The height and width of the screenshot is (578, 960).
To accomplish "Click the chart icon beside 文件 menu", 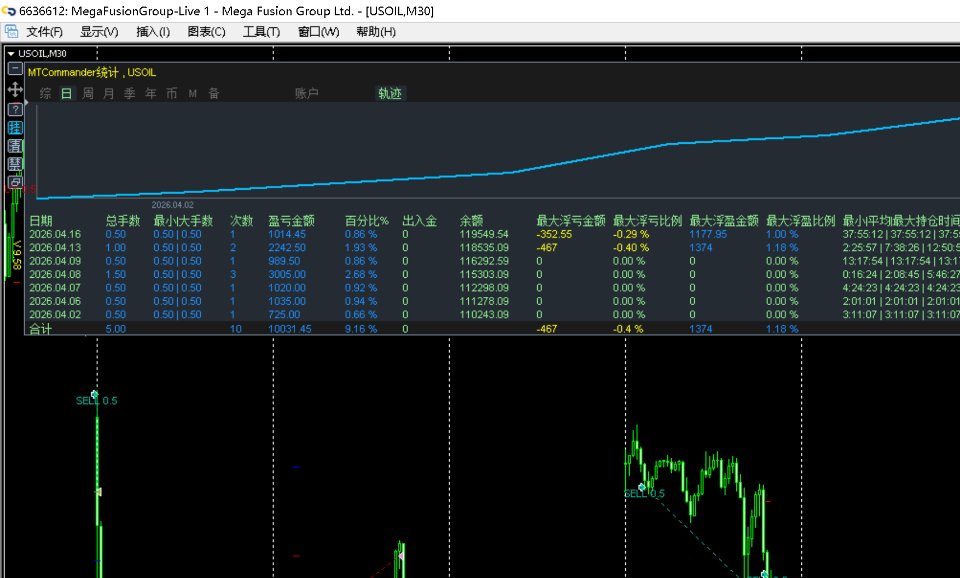I will point(12,30).
